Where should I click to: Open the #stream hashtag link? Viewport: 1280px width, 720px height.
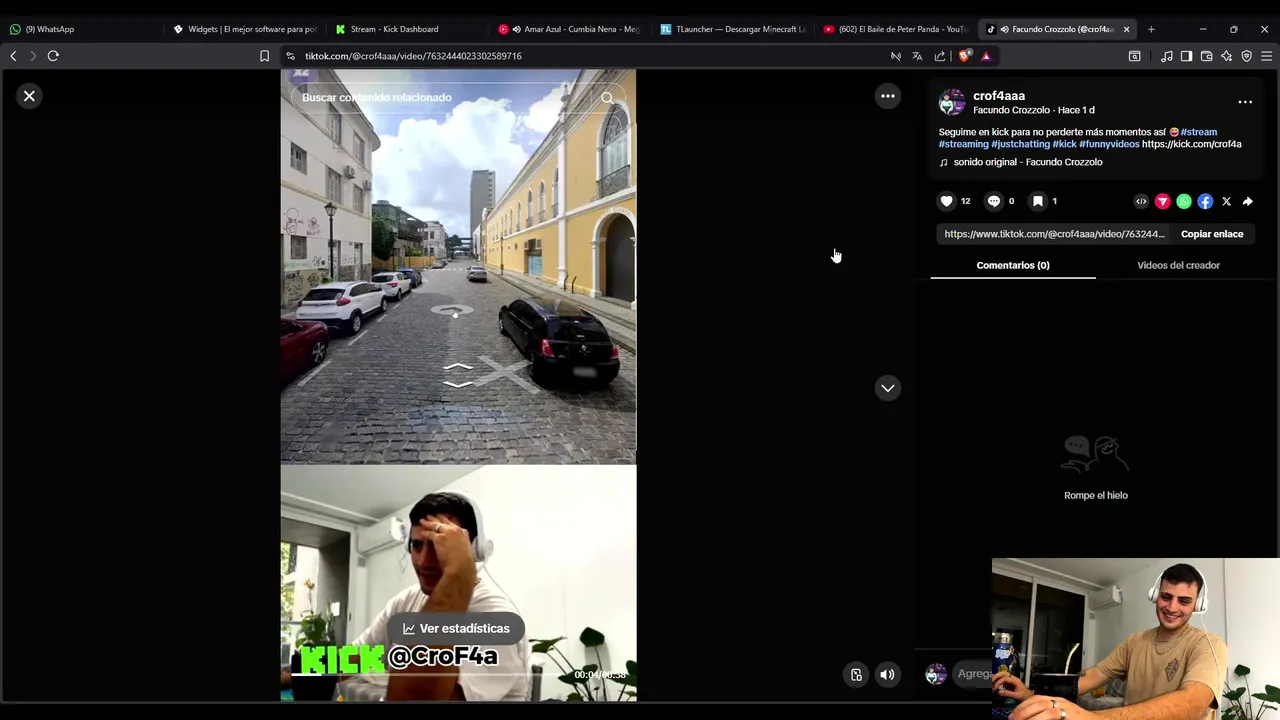click(1199, 132)
